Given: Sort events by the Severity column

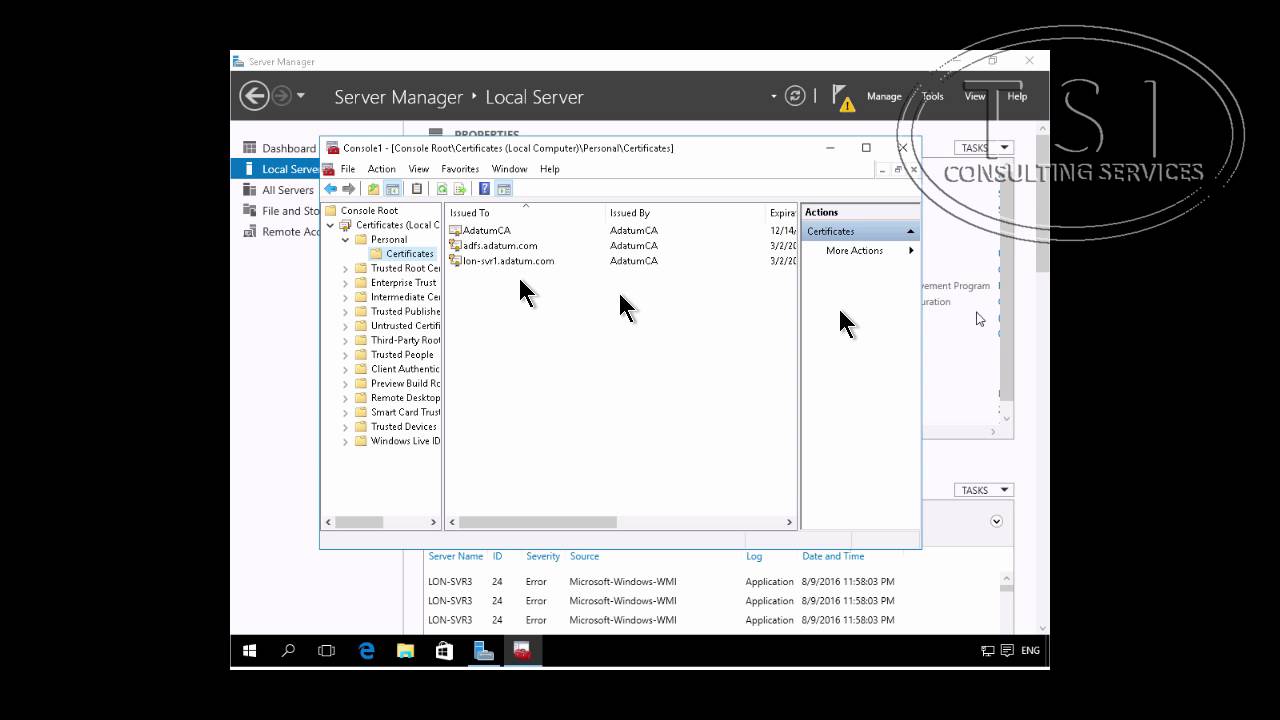Looking at the screenshot, I should coord(543,556).
